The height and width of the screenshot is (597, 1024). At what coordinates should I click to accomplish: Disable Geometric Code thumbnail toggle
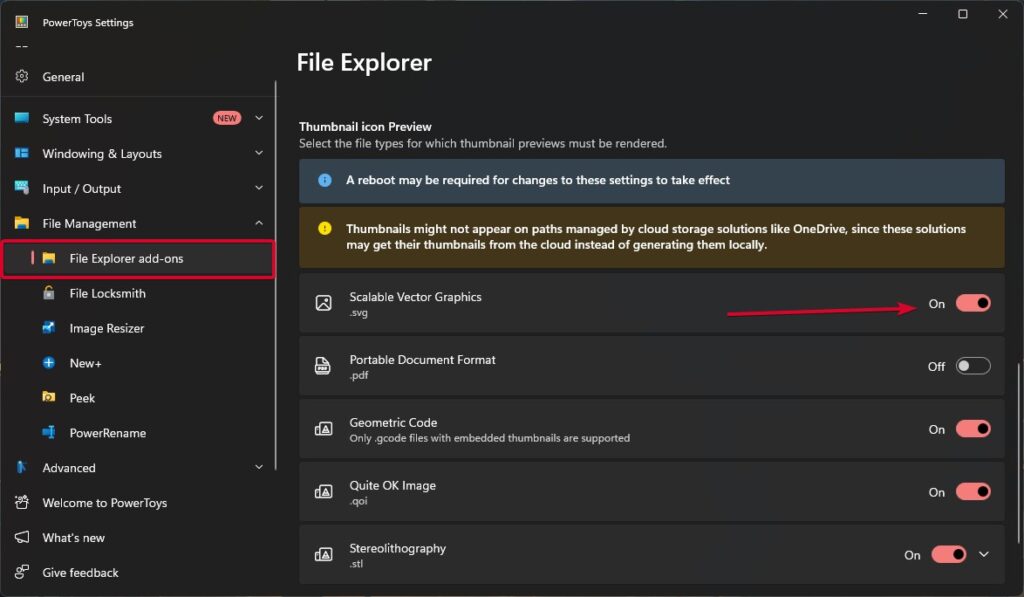[x=973, y=428]
